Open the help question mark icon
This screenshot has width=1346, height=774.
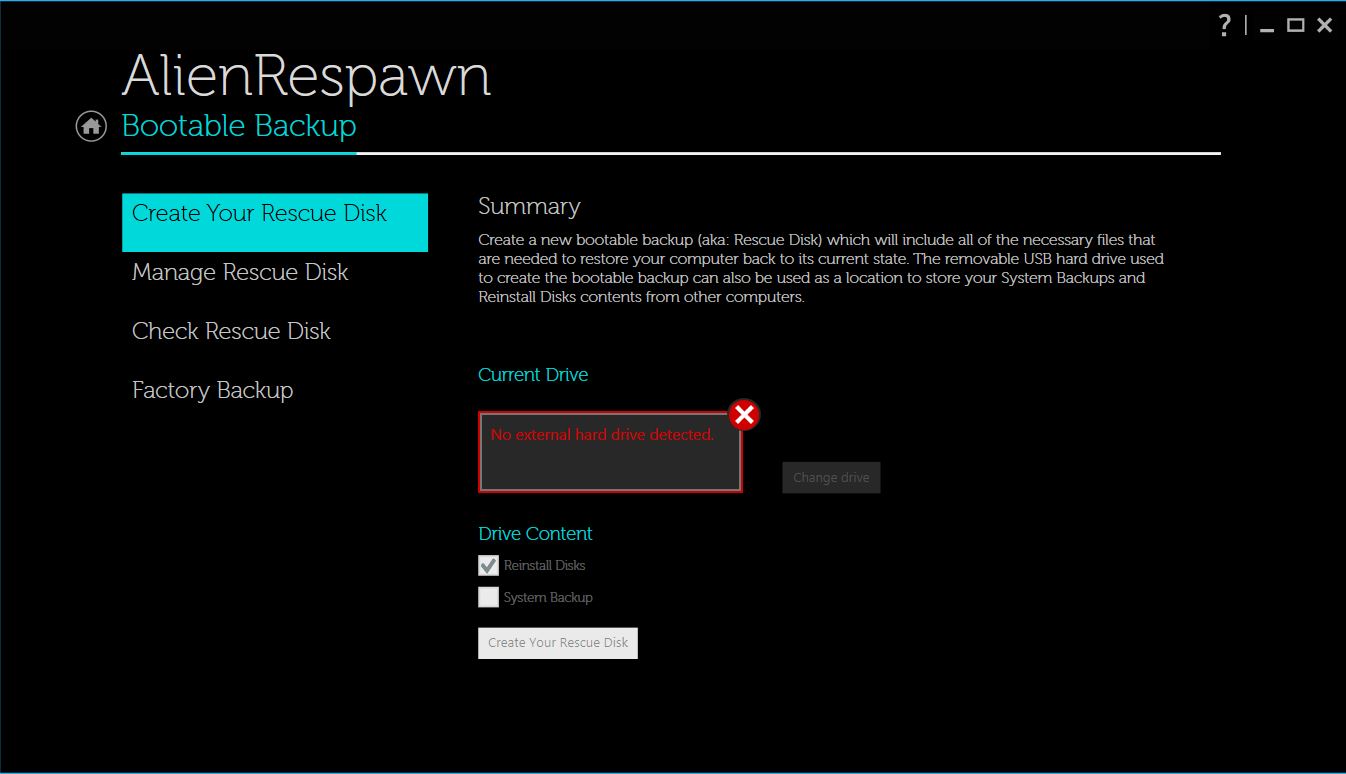pos(1224,25)
